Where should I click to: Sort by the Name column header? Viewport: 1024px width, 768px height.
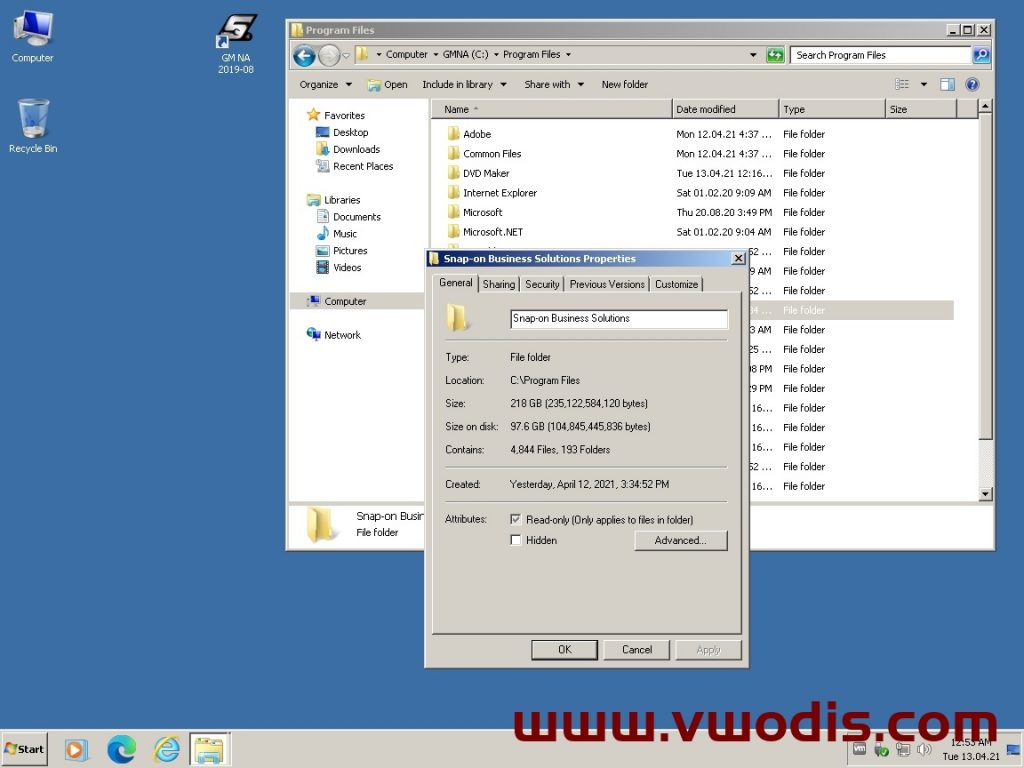pyautogui.click(x=551, y=109)
